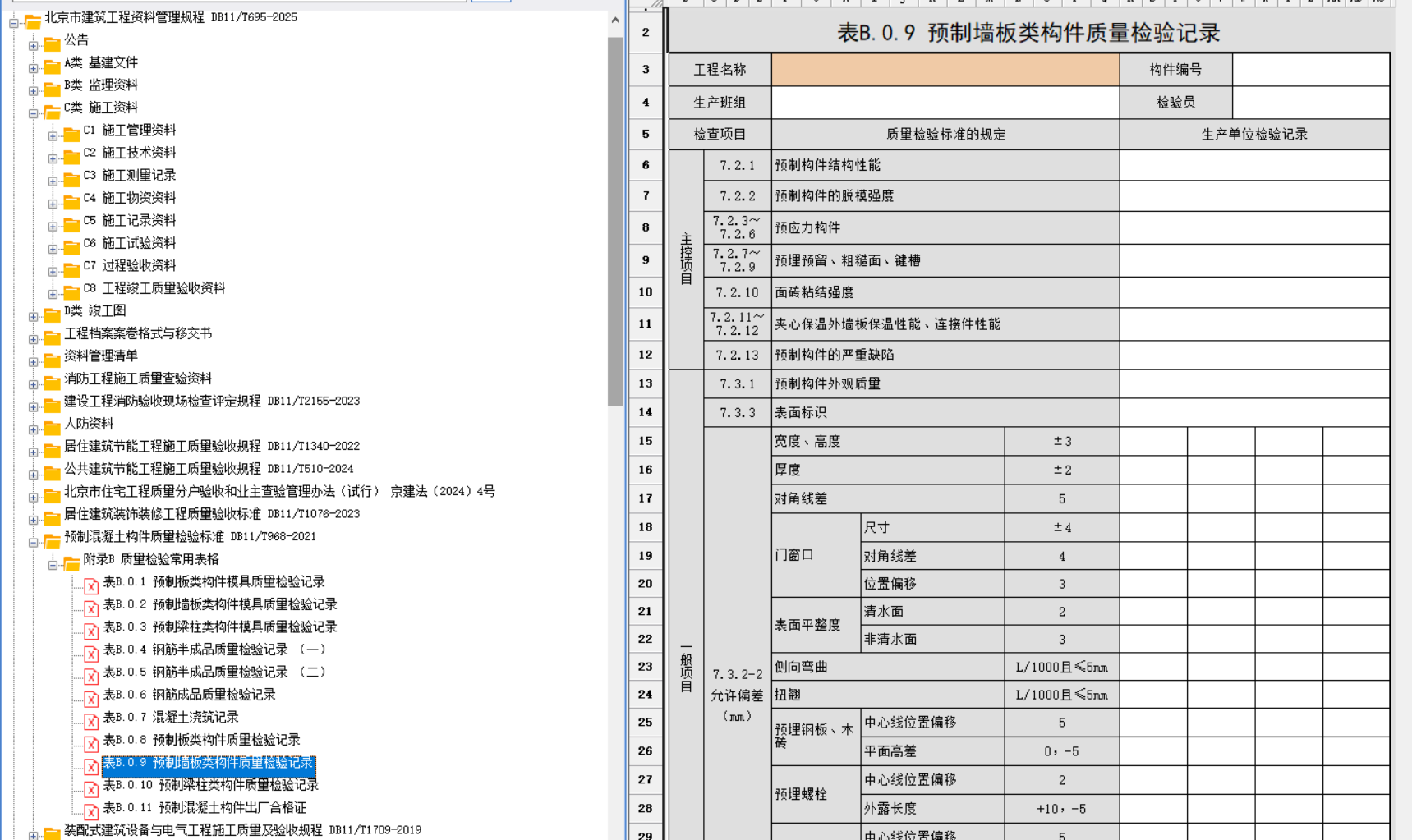The width and height of the screenshot is (1412, 840).
Task: Click the folder icon for 附录B 质量检验常用表格
Action: 71,560
